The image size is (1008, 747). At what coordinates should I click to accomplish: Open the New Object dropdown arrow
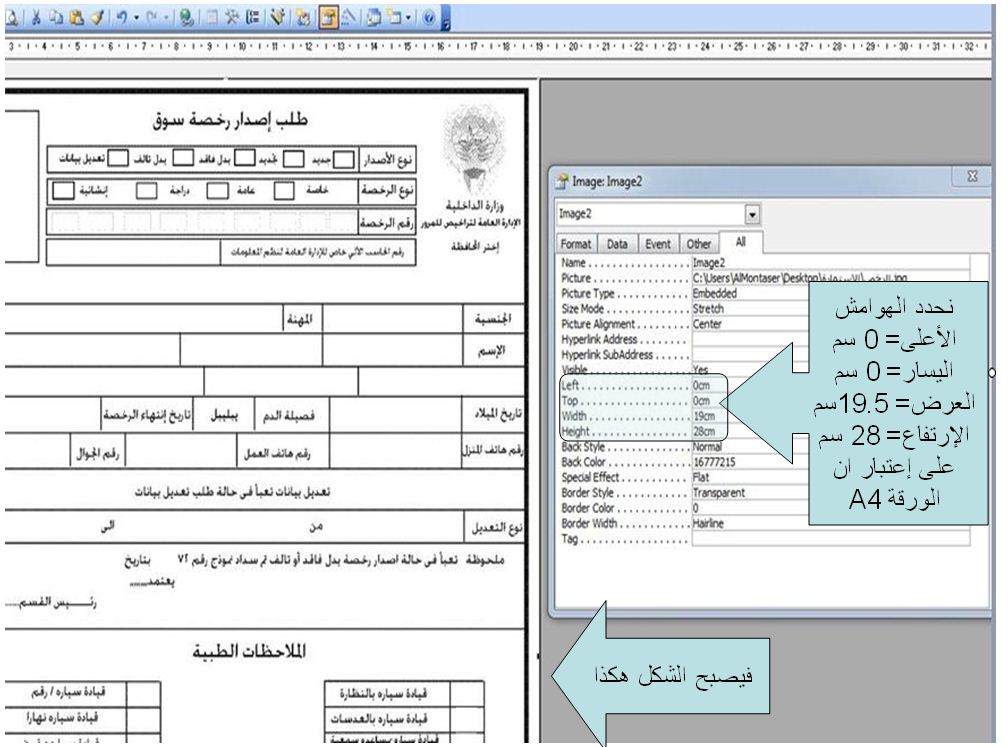pos(408,18)
